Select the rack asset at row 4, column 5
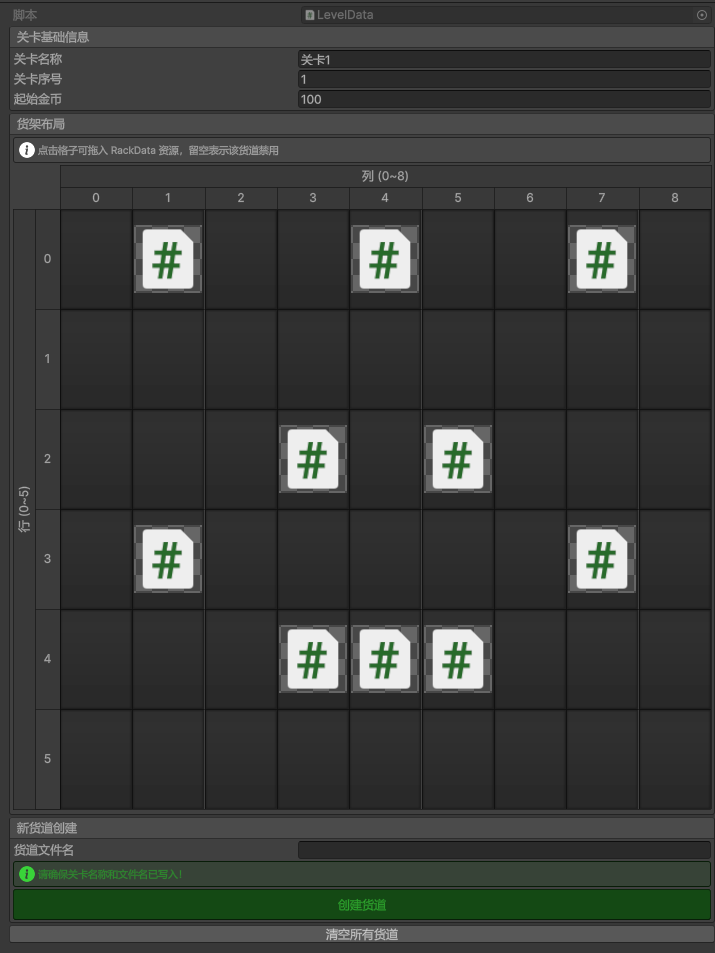 pos(457,659)
